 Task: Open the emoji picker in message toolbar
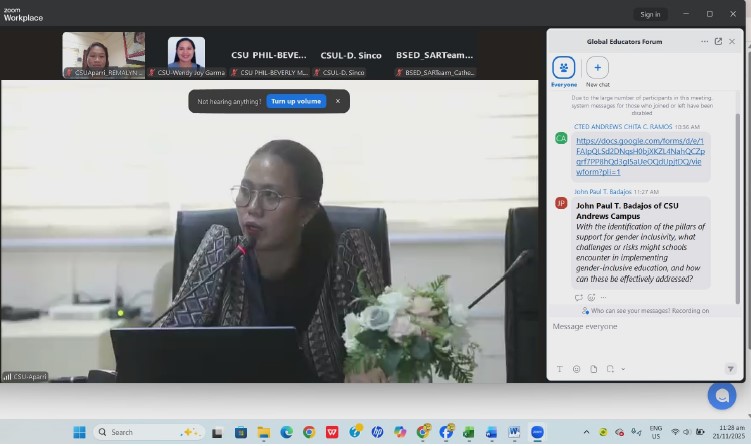(576, 369)
